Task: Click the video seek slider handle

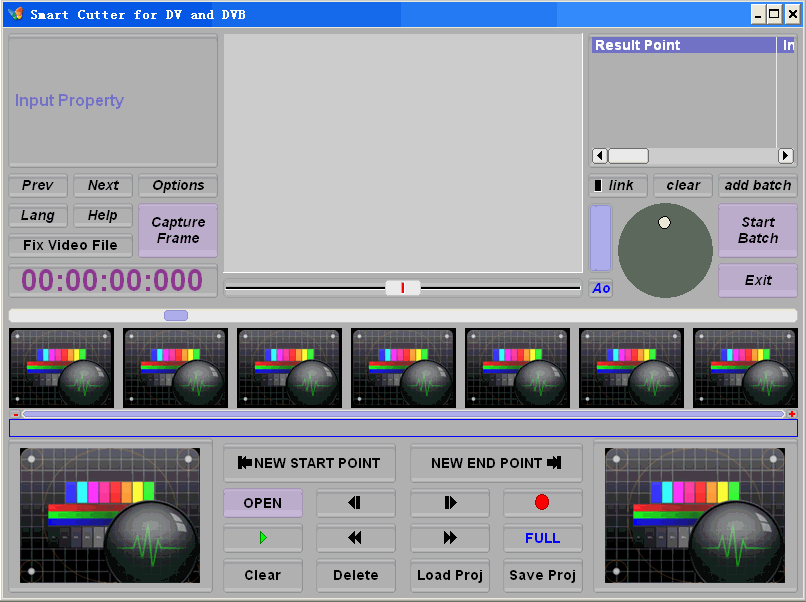Action: point(403,288)
